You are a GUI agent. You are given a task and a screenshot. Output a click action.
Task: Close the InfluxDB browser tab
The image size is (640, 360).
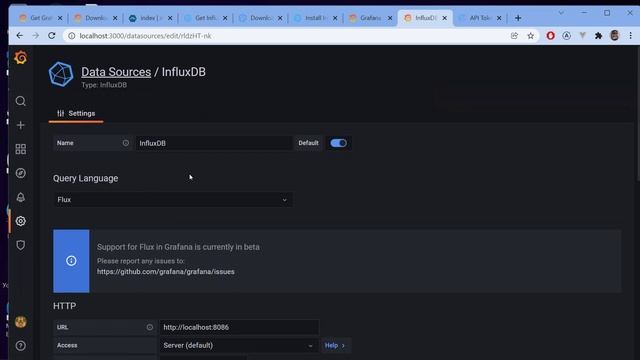[x=444, y=18]
